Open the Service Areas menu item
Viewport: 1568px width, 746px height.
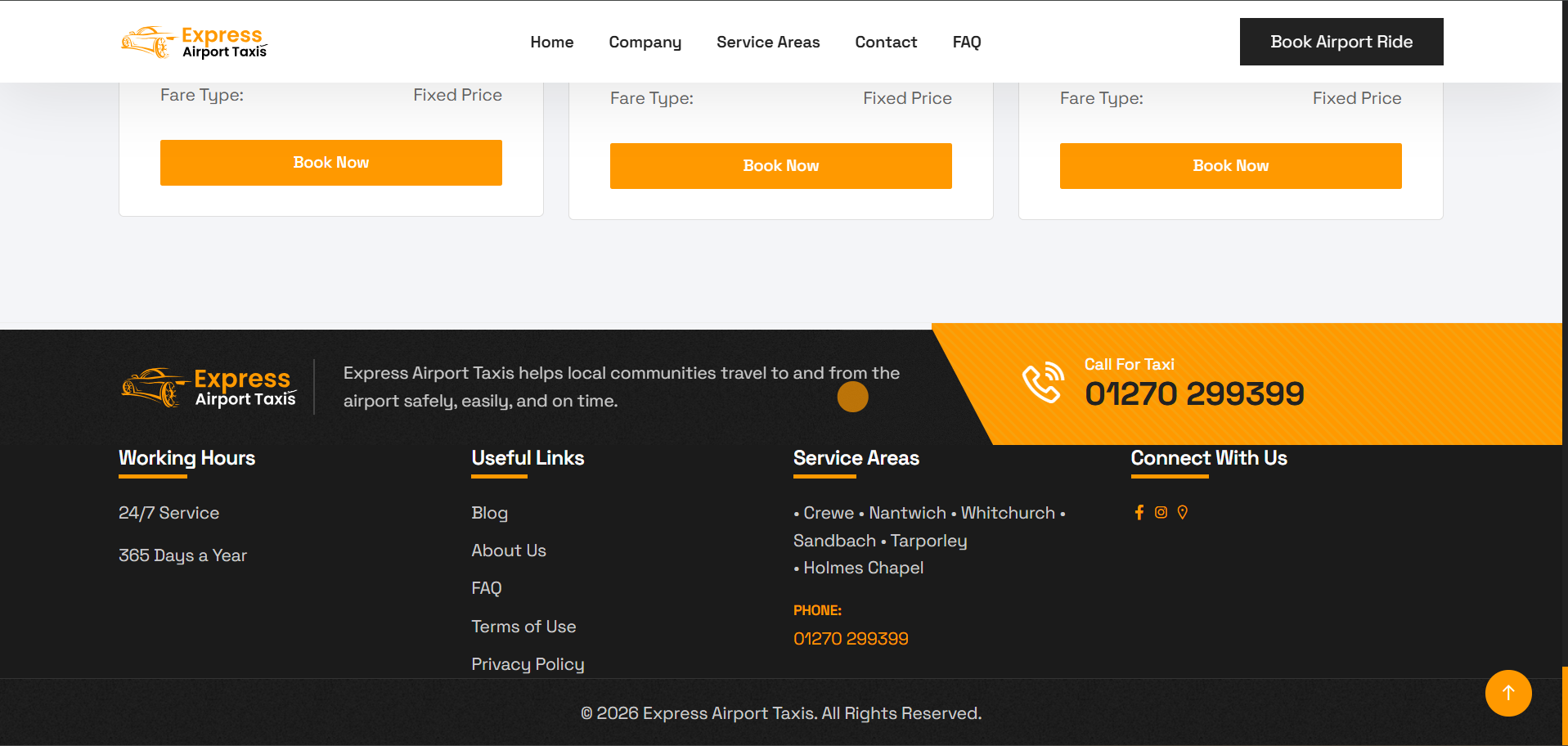tap(768, 42)
